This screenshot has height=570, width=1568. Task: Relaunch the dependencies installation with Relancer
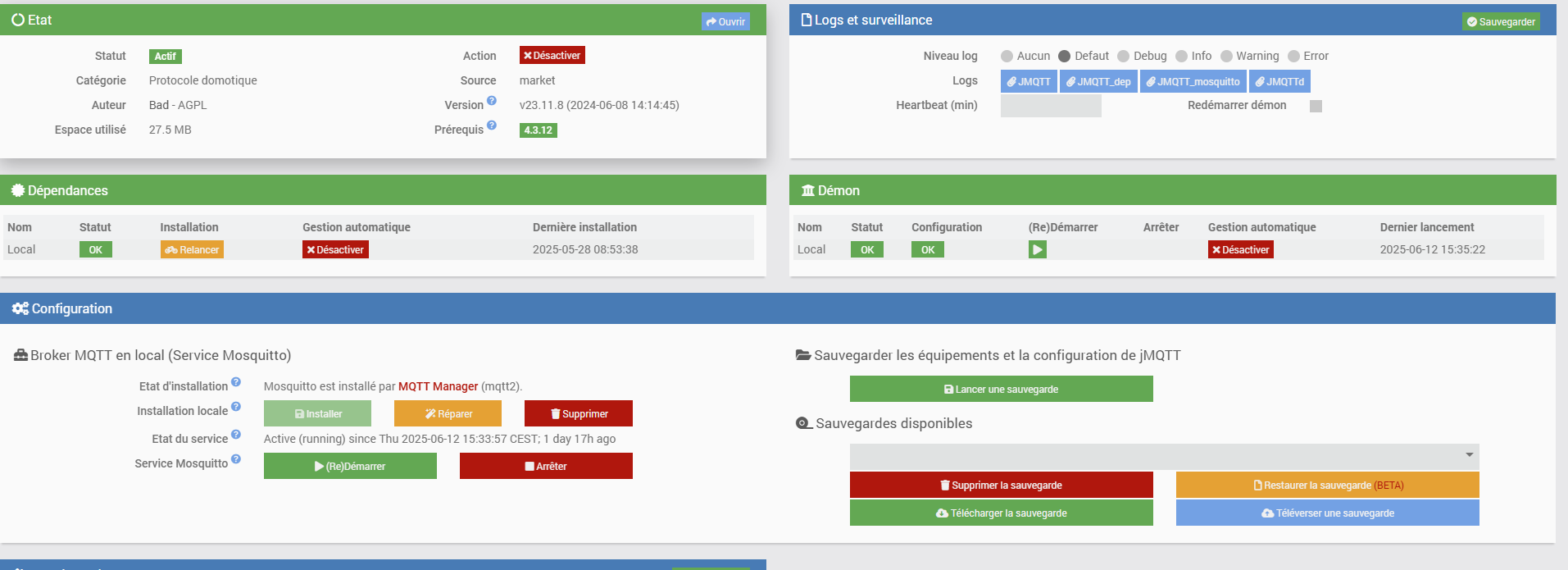coord(192,249)
